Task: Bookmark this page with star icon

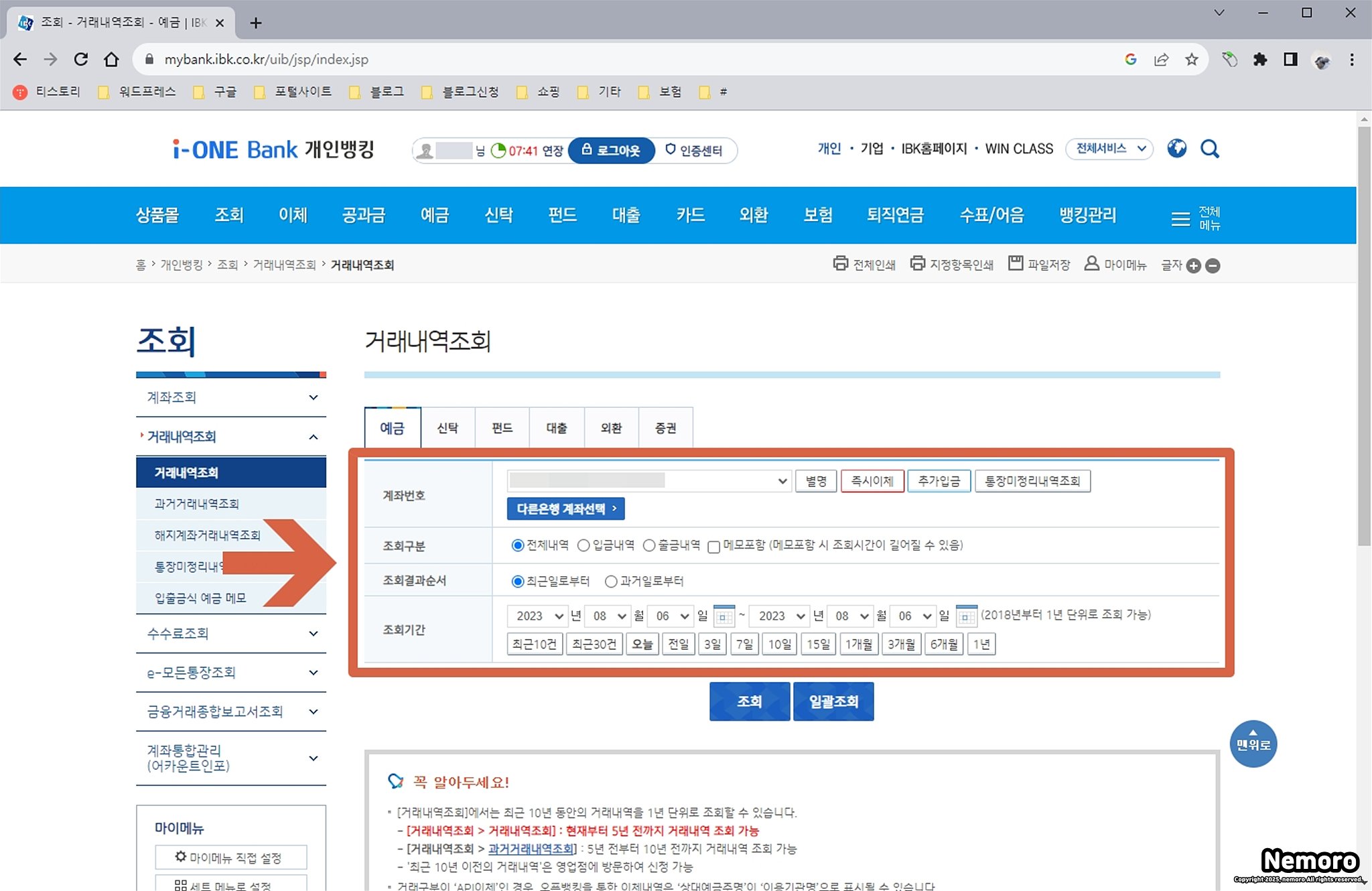Action: coord(1191,60)
